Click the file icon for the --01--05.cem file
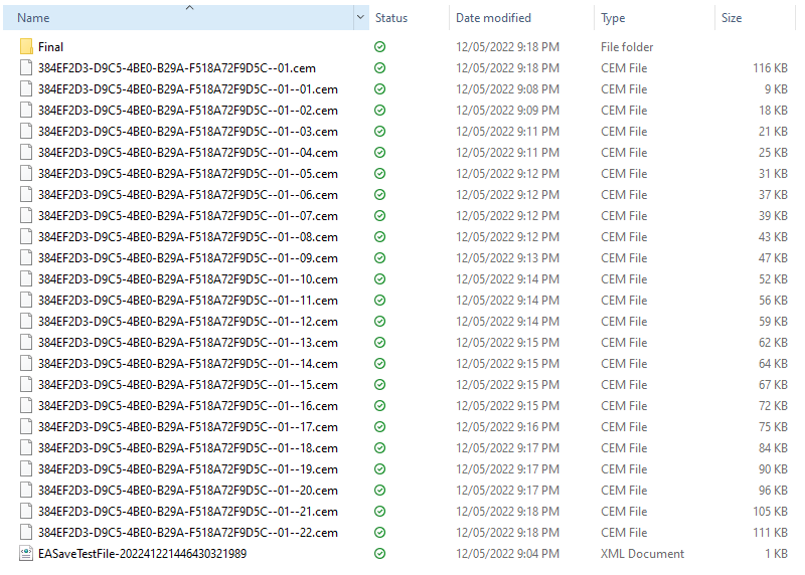 click(x=26, y=174)
